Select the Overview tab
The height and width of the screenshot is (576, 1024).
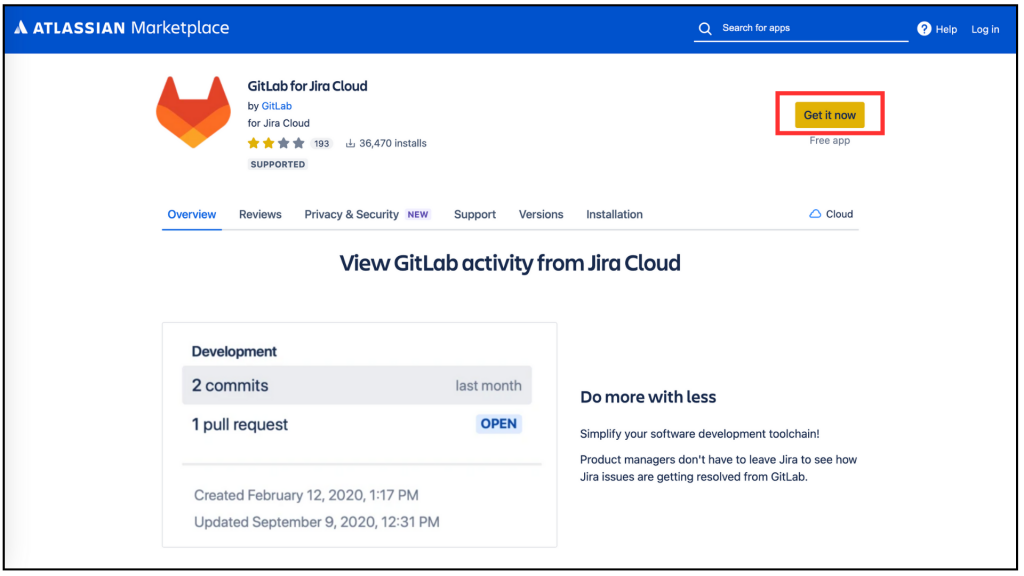pos(191,214)
